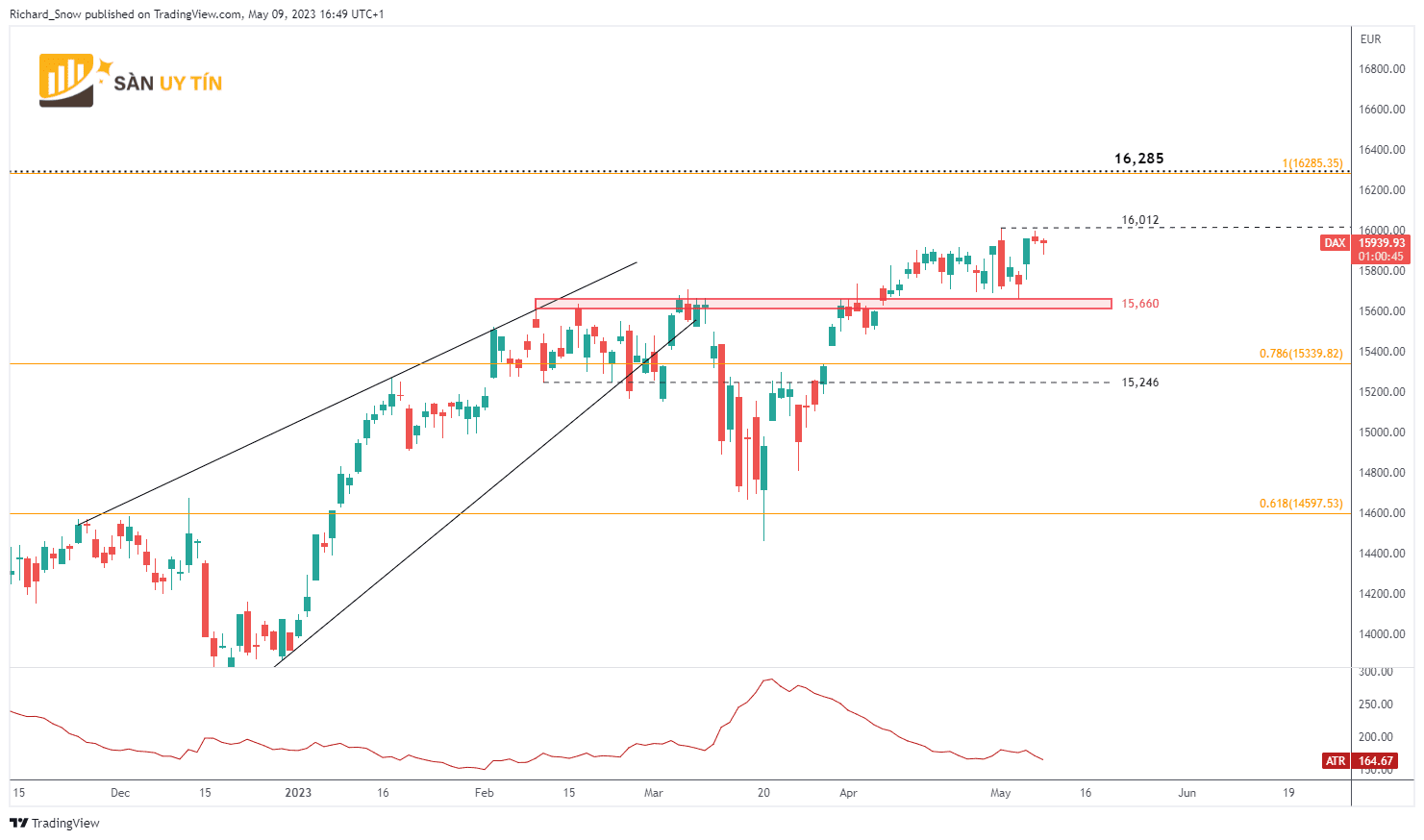This screenshot has width=1424, height=840.
Task: Click the ATR value label 164.67
Action: tap(1376, 761)
